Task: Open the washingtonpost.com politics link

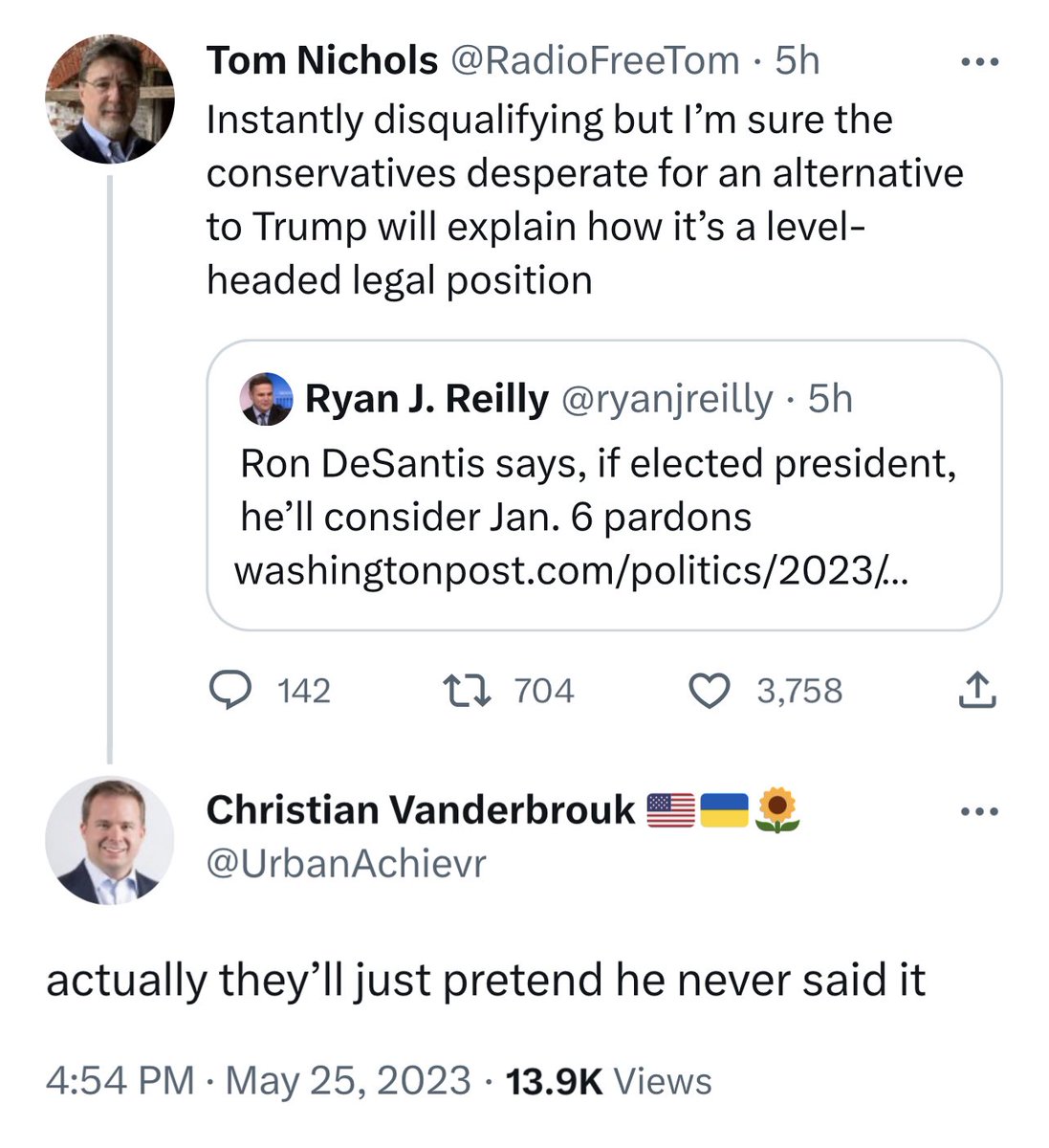Action: click(571, 571)
